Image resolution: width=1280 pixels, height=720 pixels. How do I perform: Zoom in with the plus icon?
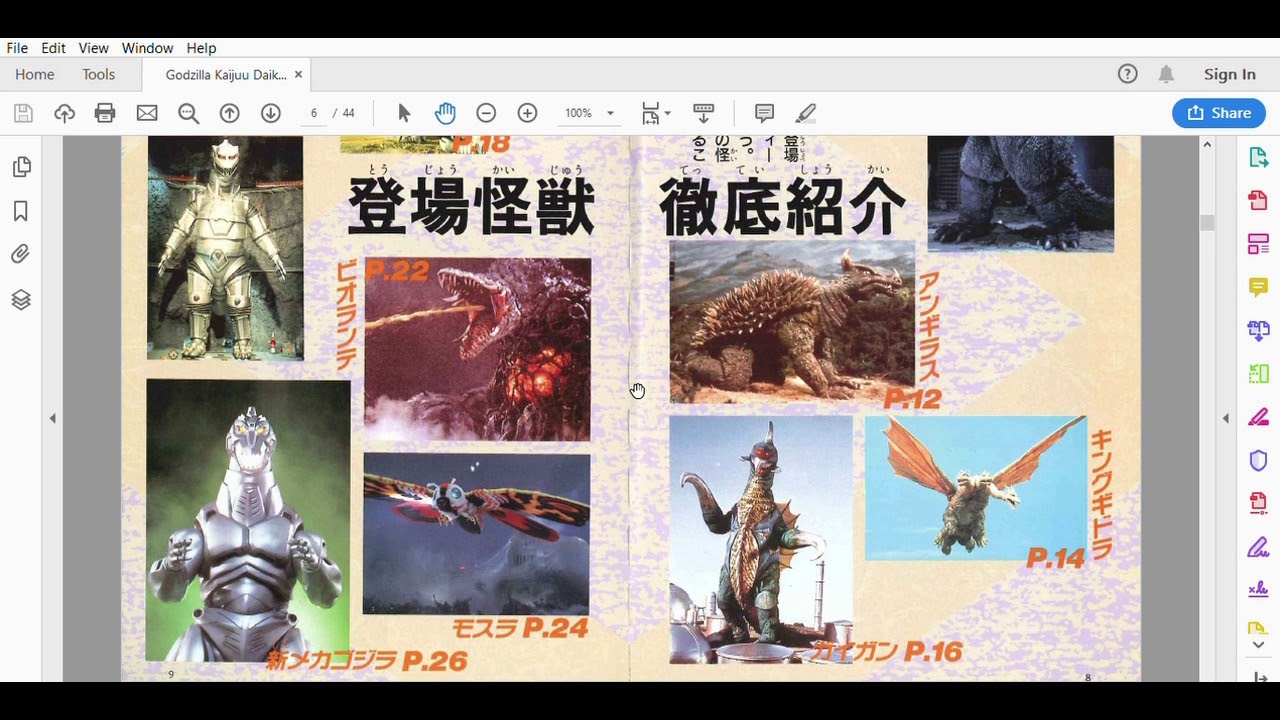[x=527, y=113]
